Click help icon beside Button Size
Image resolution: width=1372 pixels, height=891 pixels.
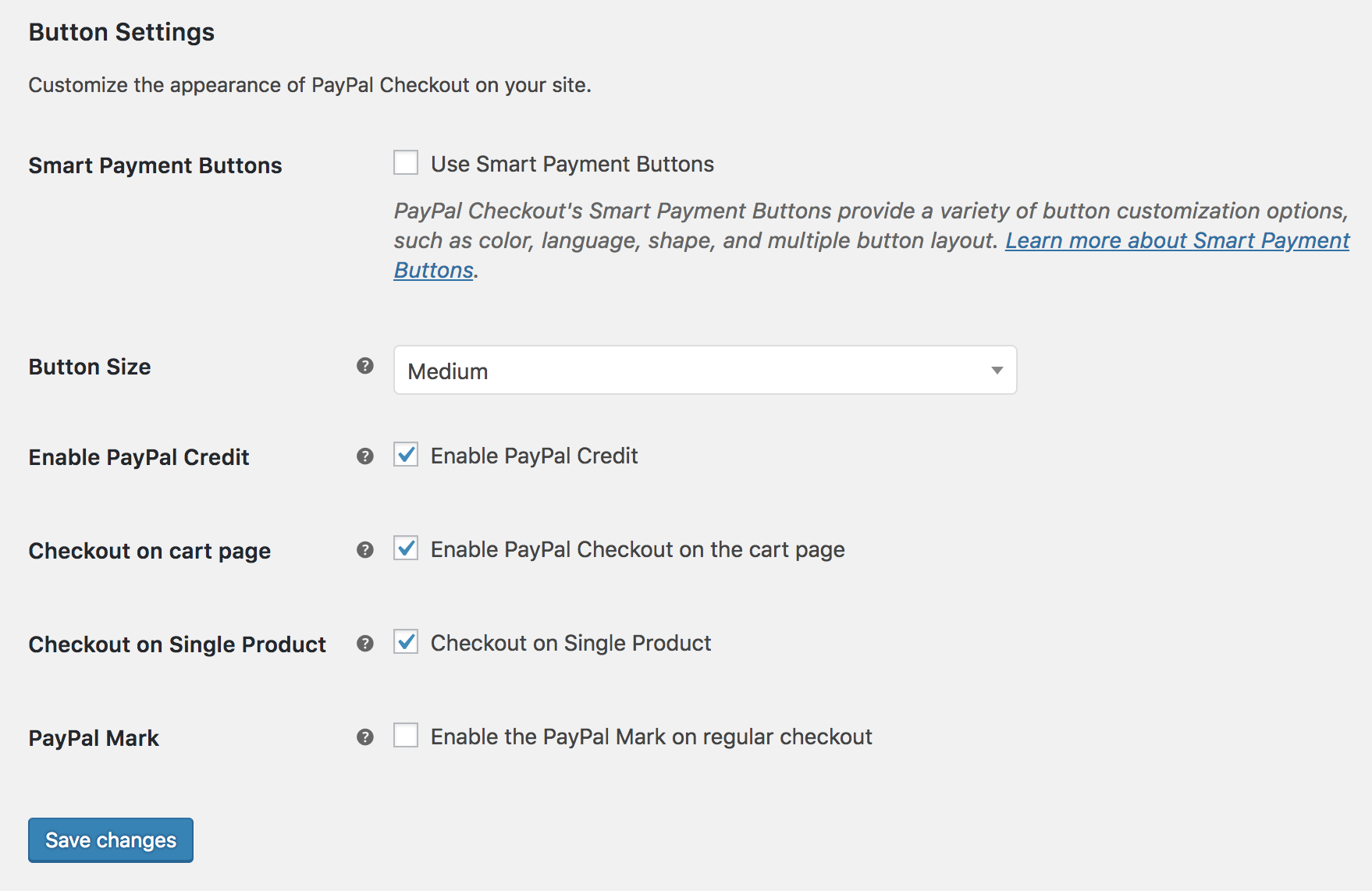364,366
